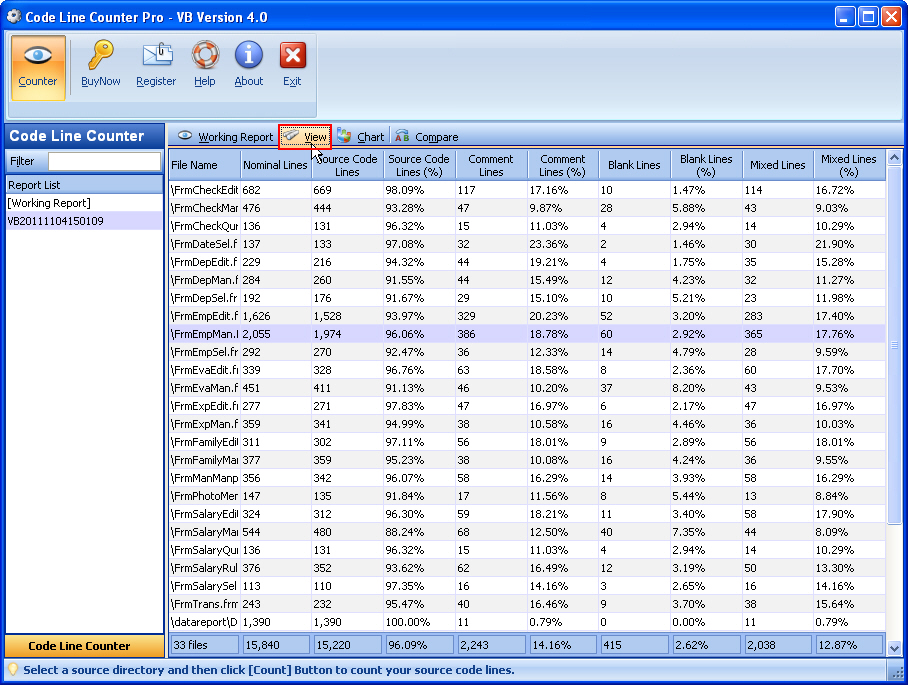
Task: Click \FrmEmpEdit.f file name
Action: coord(204,316)
